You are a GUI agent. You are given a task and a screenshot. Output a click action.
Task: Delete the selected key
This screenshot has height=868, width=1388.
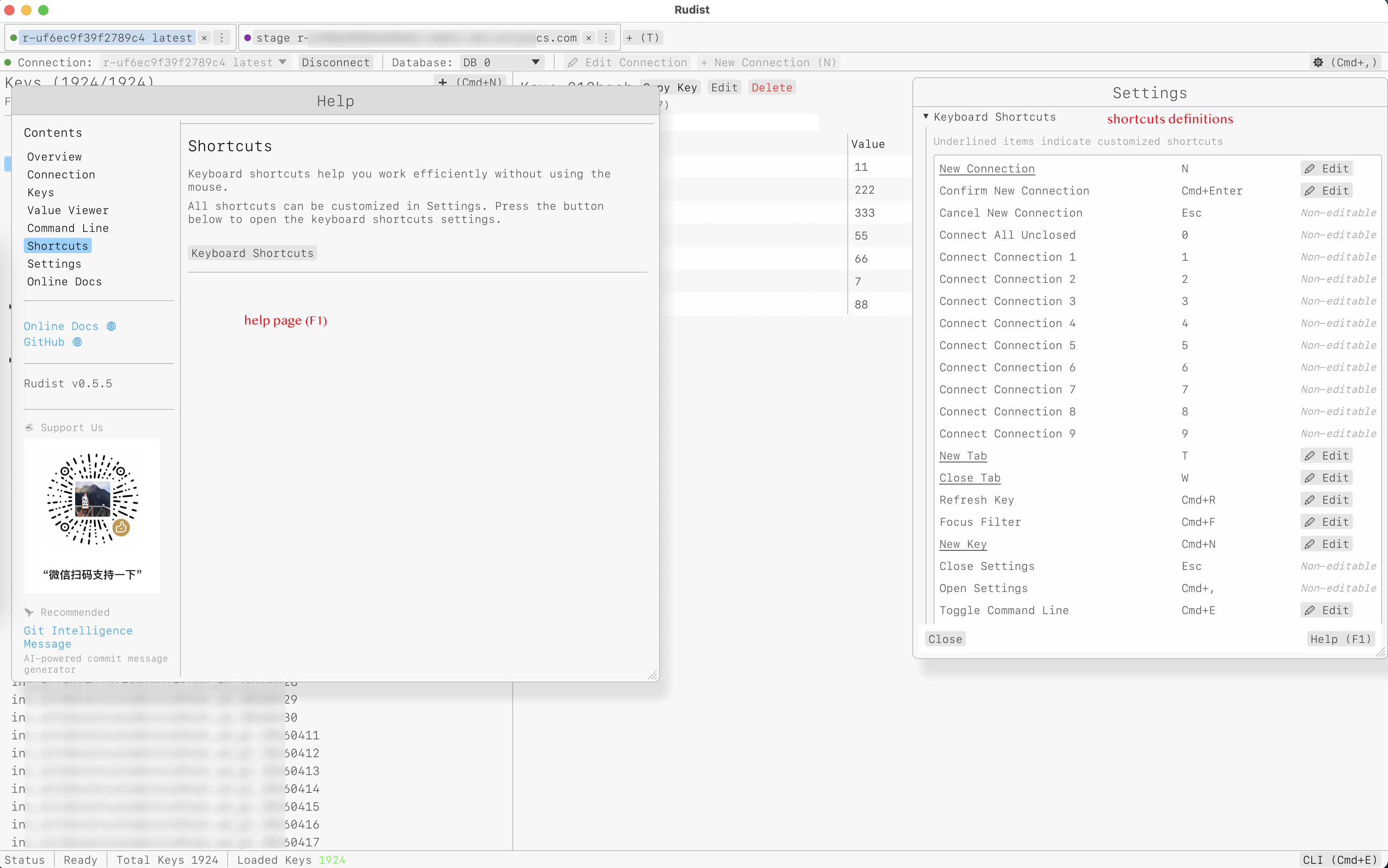tap(771, 87)
